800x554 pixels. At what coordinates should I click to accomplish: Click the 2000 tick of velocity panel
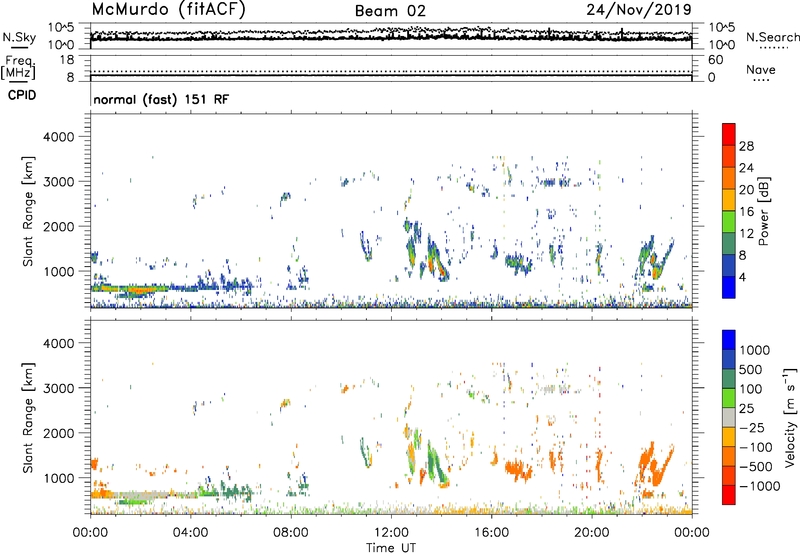coord(59,433)
